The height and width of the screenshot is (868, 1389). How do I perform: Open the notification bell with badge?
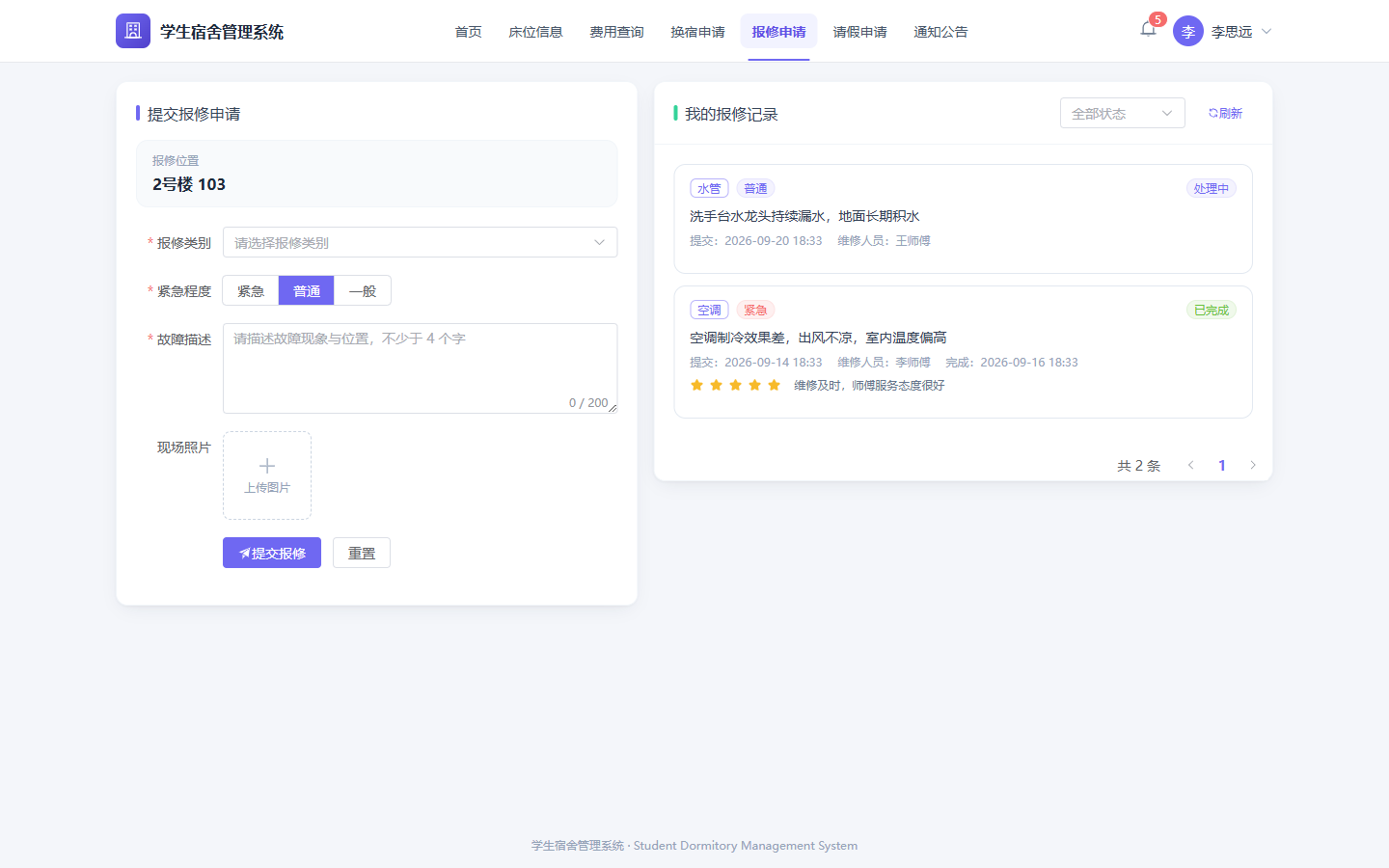(x=1148, y=29)
